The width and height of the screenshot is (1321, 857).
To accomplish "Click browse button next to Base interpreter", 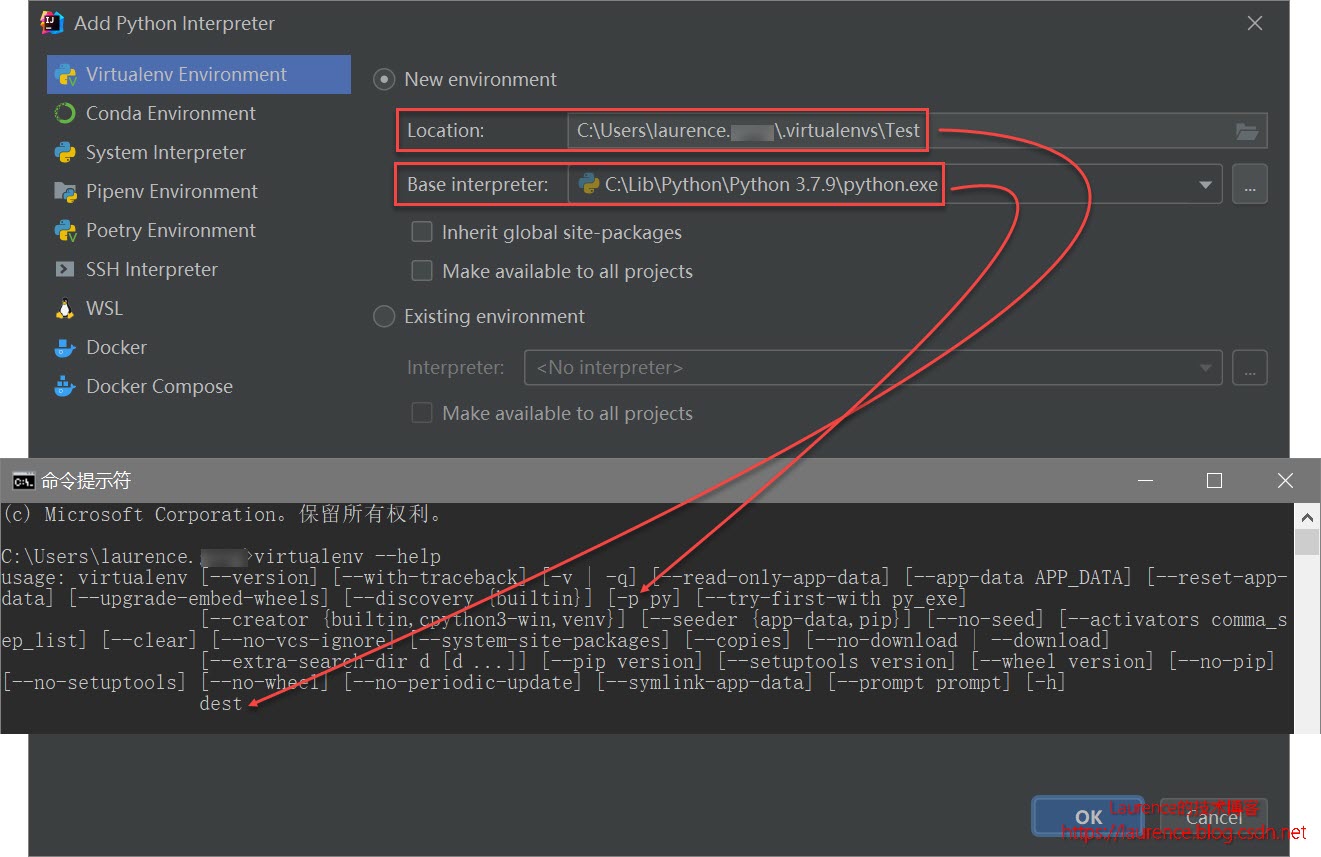I will click(1250, 185).
